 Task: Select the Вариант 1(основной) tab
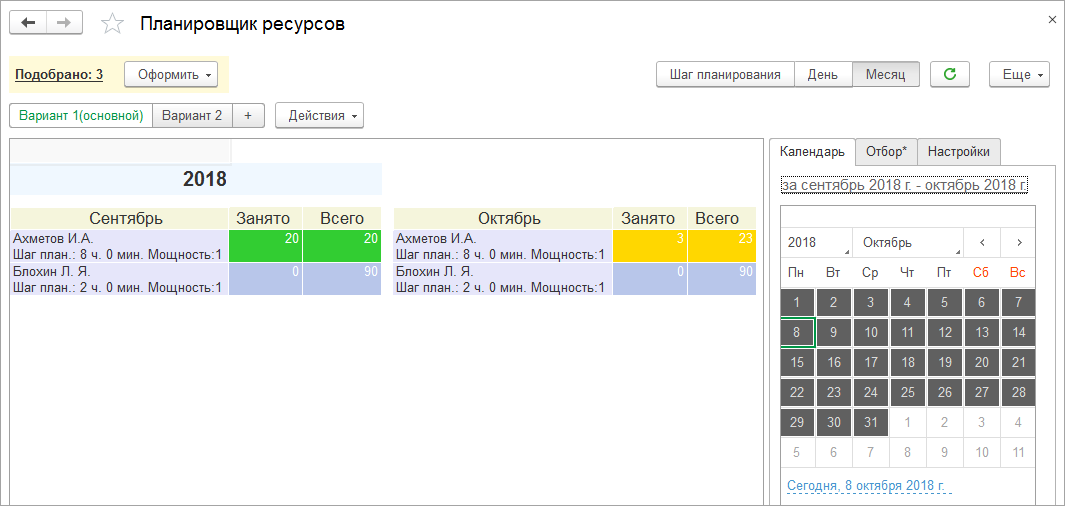click(81, 115)
